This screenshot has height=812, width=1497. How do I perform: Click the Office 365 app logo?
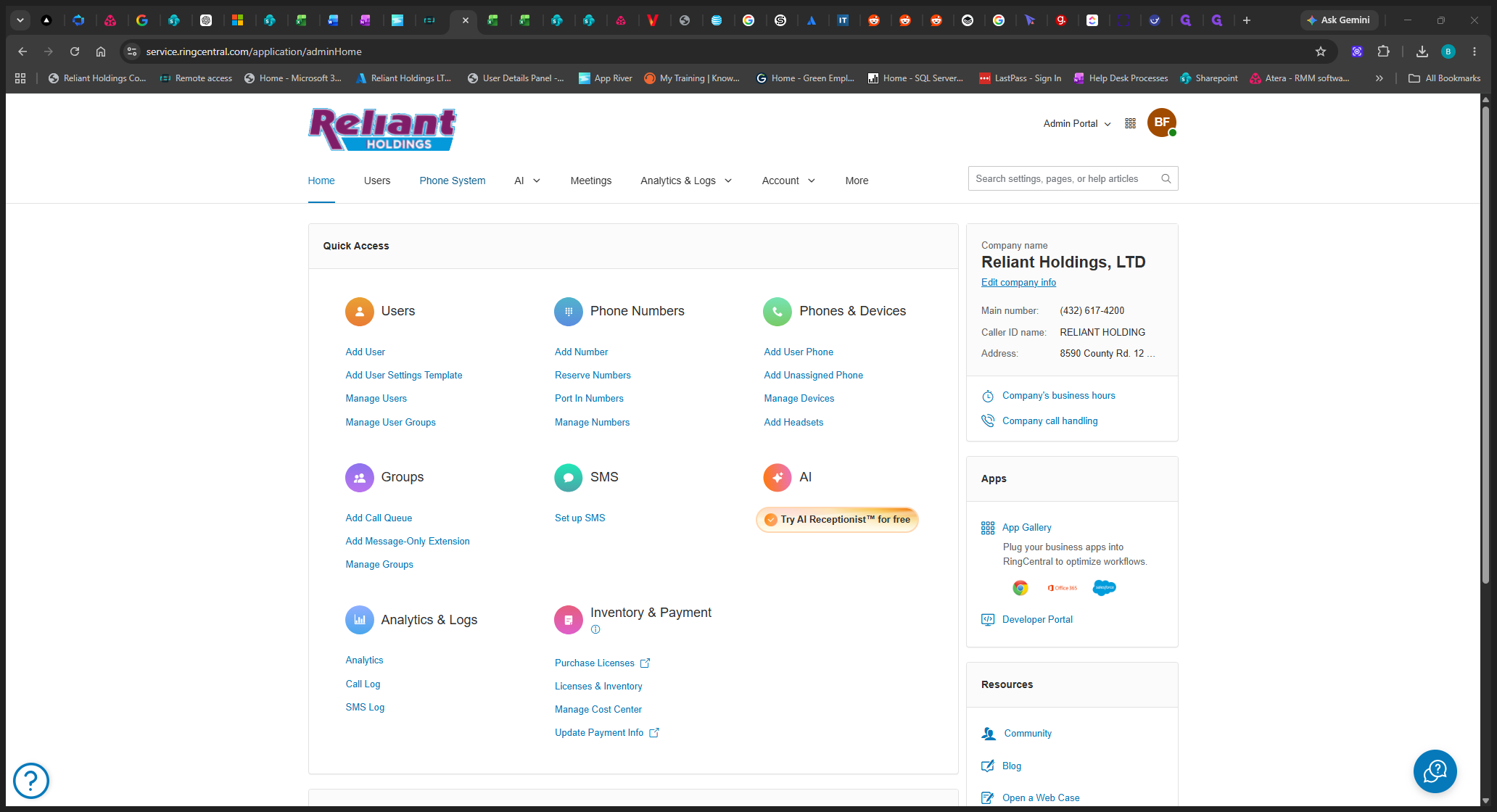point(1063,588)
